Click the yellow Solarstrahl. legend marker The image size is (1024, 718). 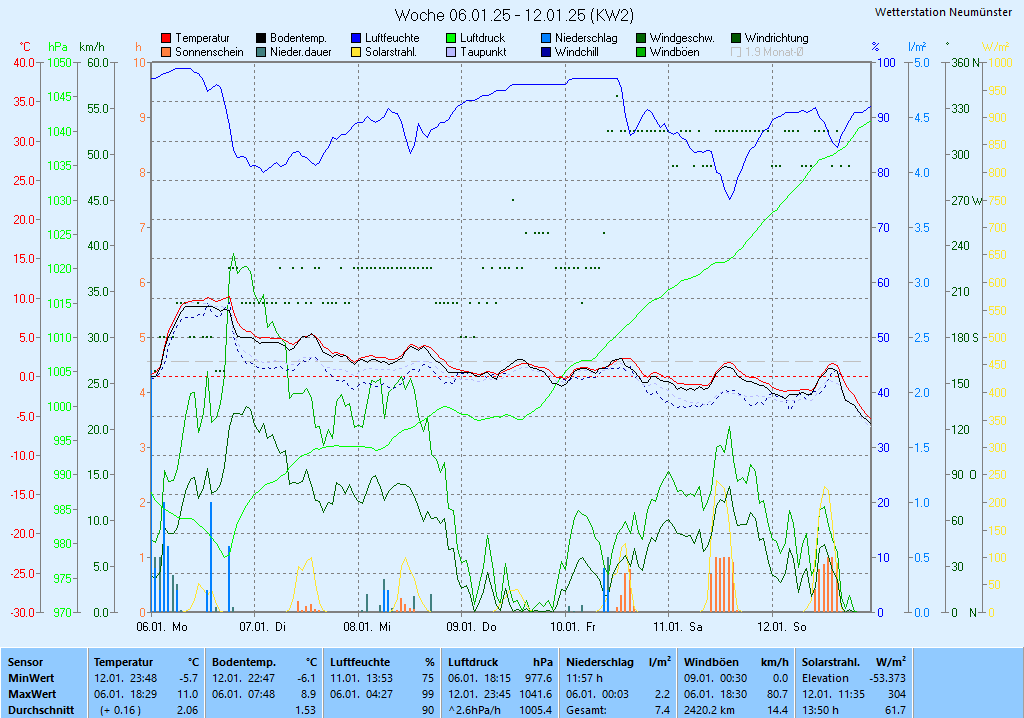click(x=356, y=52)
